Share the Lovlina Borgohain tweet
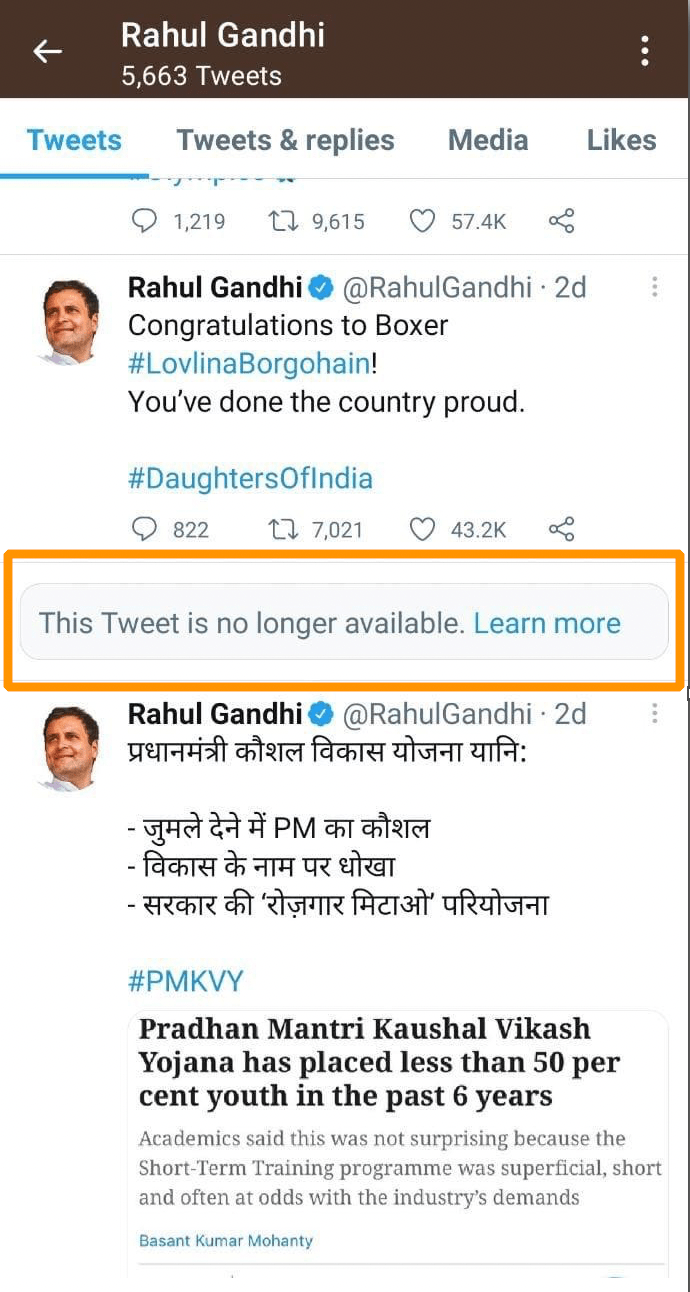Viewport: 690px width, 1292px height. 562,529
